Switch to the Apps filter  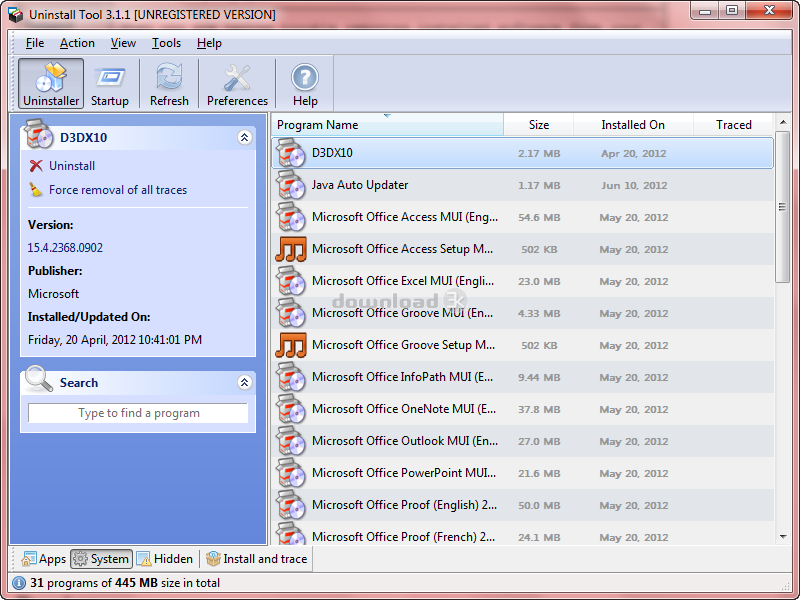(x=44, y=559)
